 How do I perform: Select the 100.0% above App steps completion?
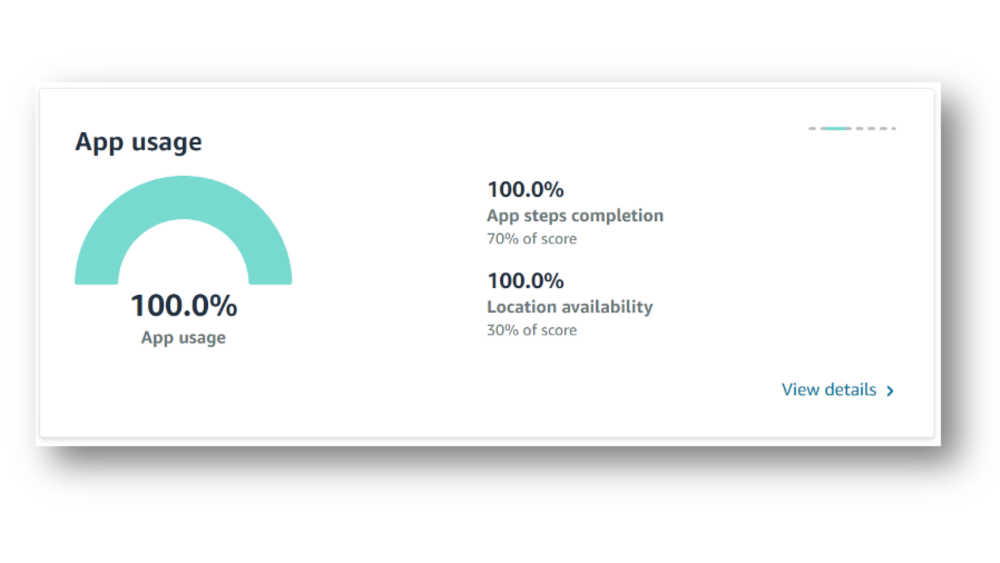pos(525,189)
